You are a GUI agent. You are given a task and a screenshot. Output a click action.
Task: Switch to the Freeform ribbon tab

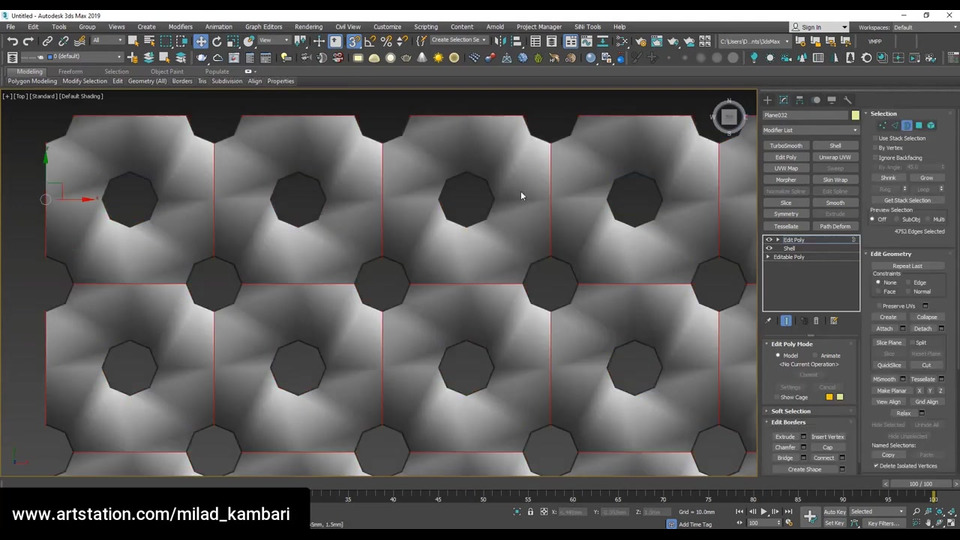70,72
